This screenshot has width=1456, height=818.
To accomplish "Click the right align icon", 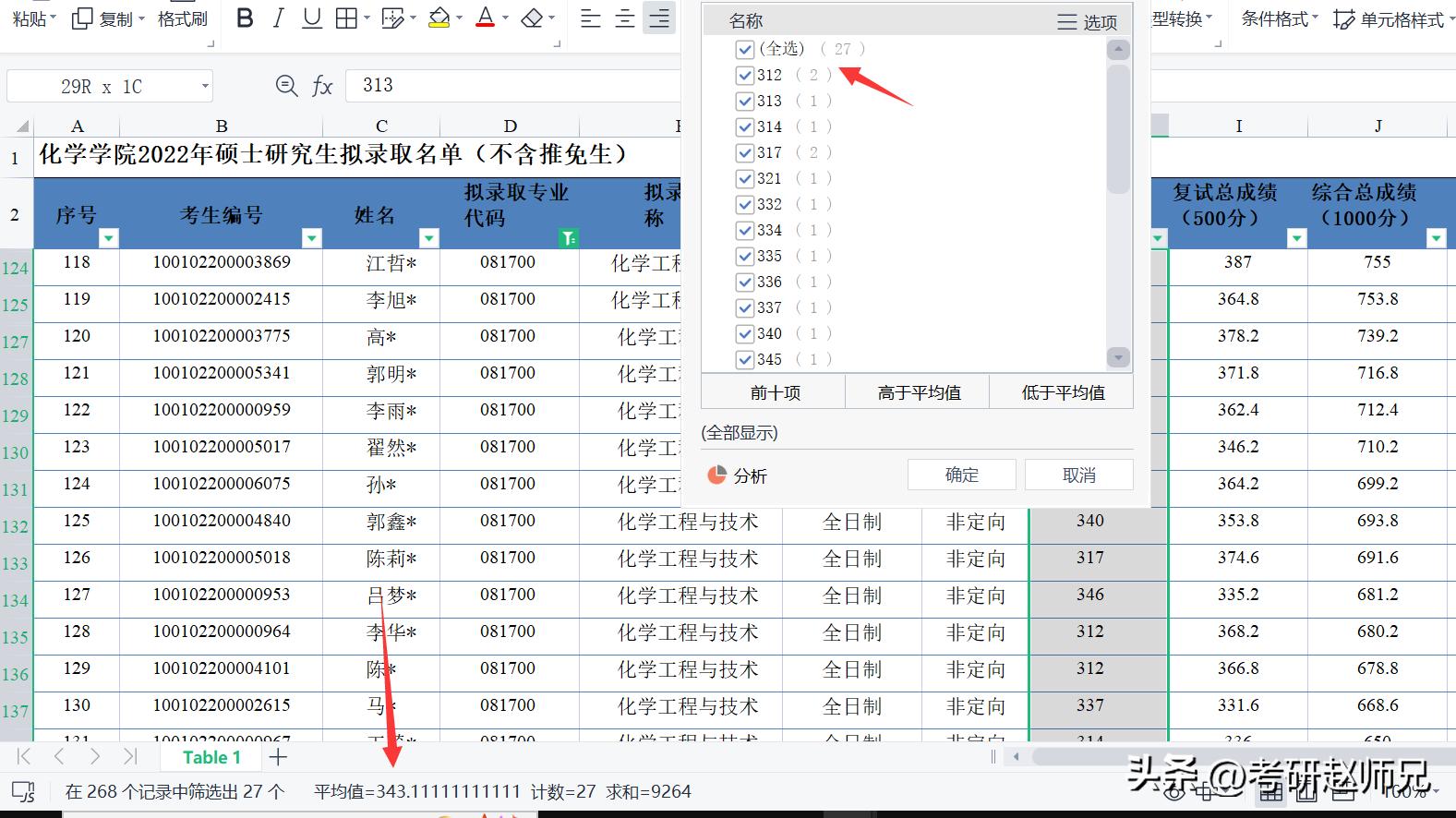I will click(x=659, y=18).
